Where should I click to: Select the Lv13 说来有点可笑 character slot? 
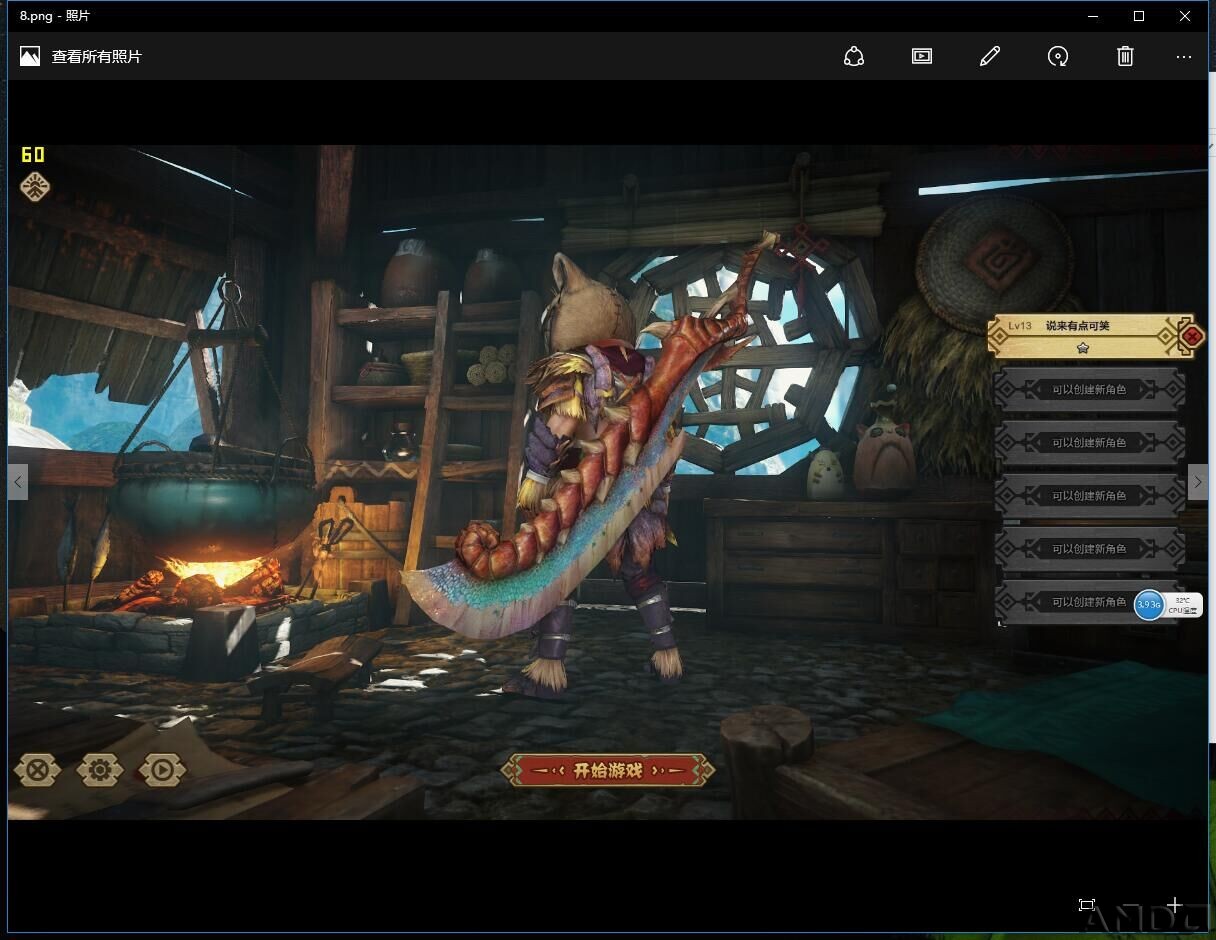[1084, 337]
